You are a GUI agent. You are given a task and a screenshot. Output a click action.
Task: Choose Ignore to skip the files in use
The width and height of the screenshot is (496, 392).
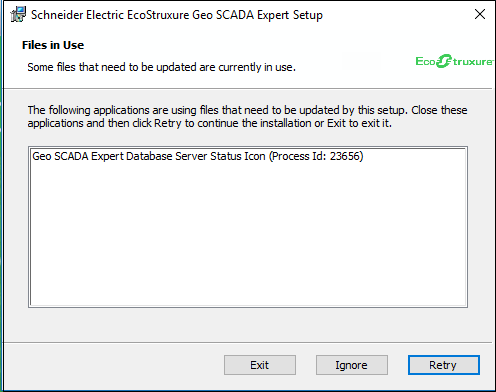coord(352,365)
